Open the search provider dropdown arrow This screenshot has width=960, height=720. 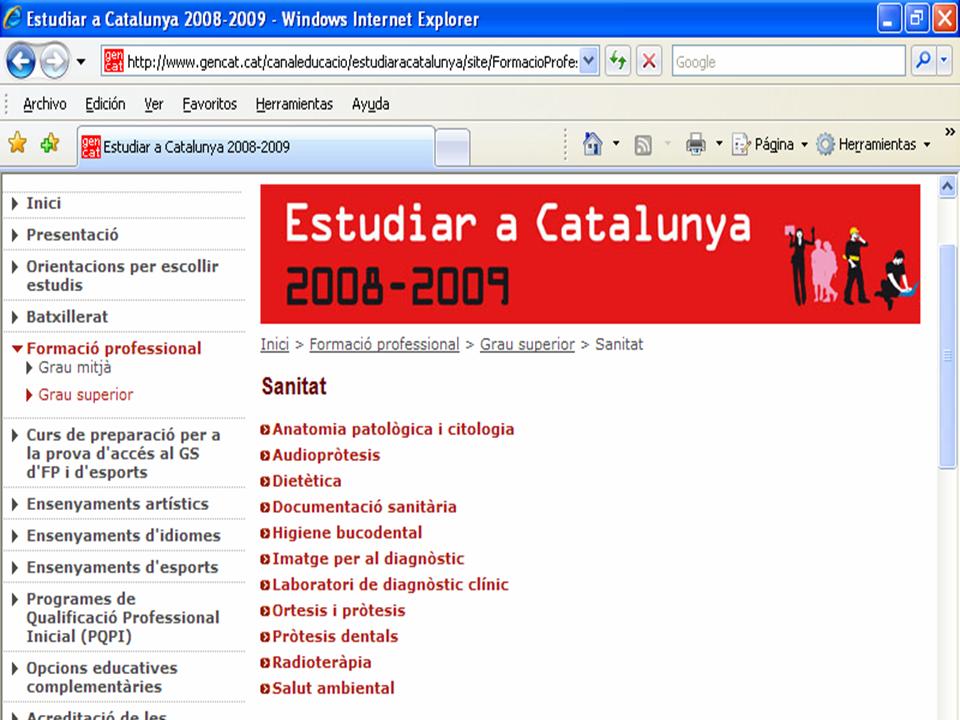(944, 61)
